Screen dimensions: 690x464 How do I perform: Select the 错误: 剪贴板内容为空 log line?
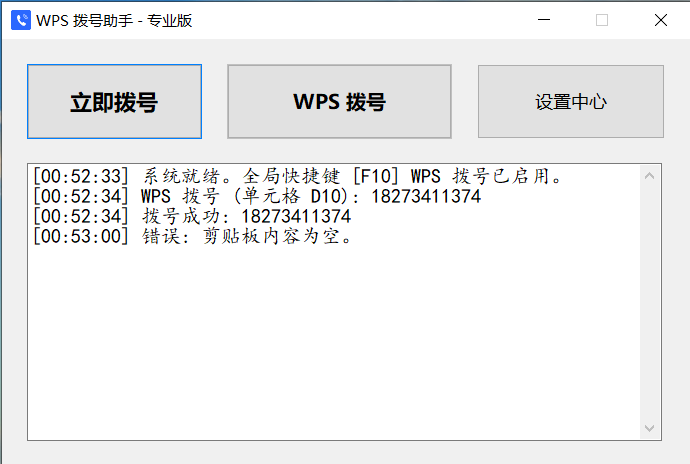(192, 236)
